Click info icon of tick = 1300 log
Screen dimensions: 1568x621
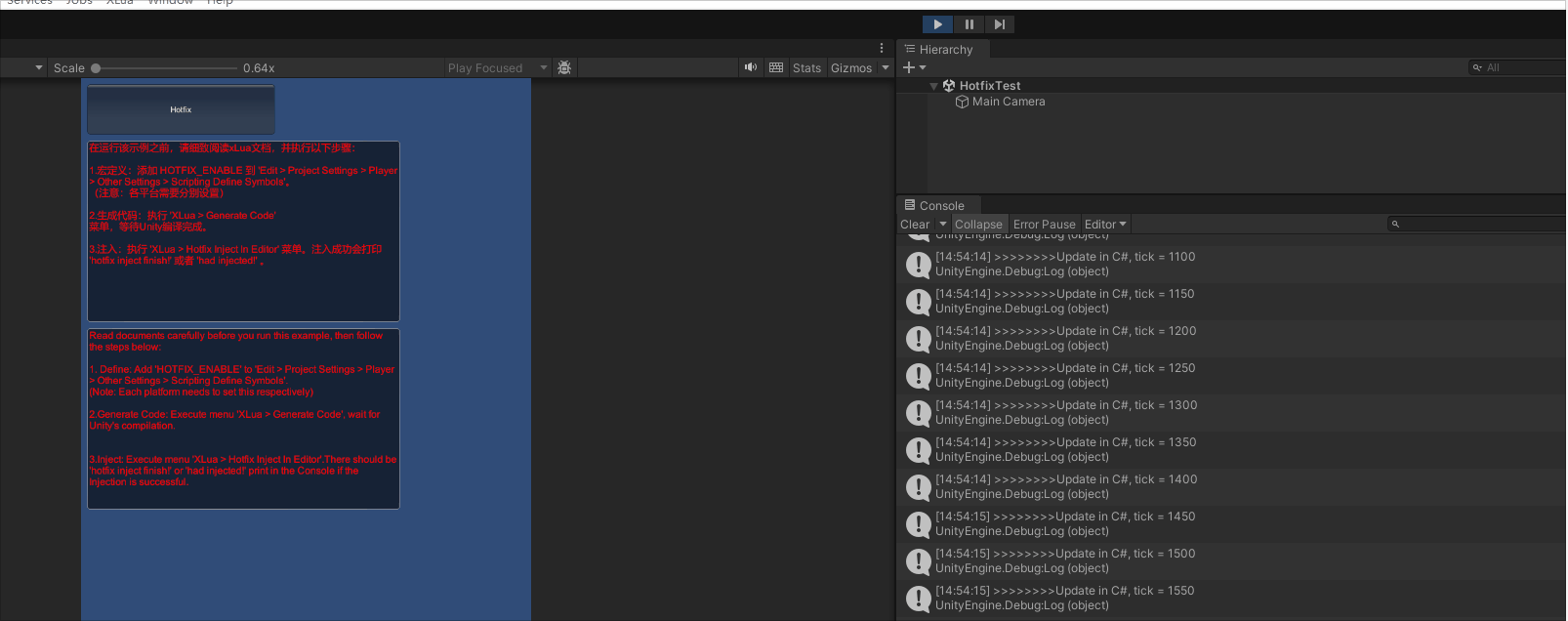[918, 413]
